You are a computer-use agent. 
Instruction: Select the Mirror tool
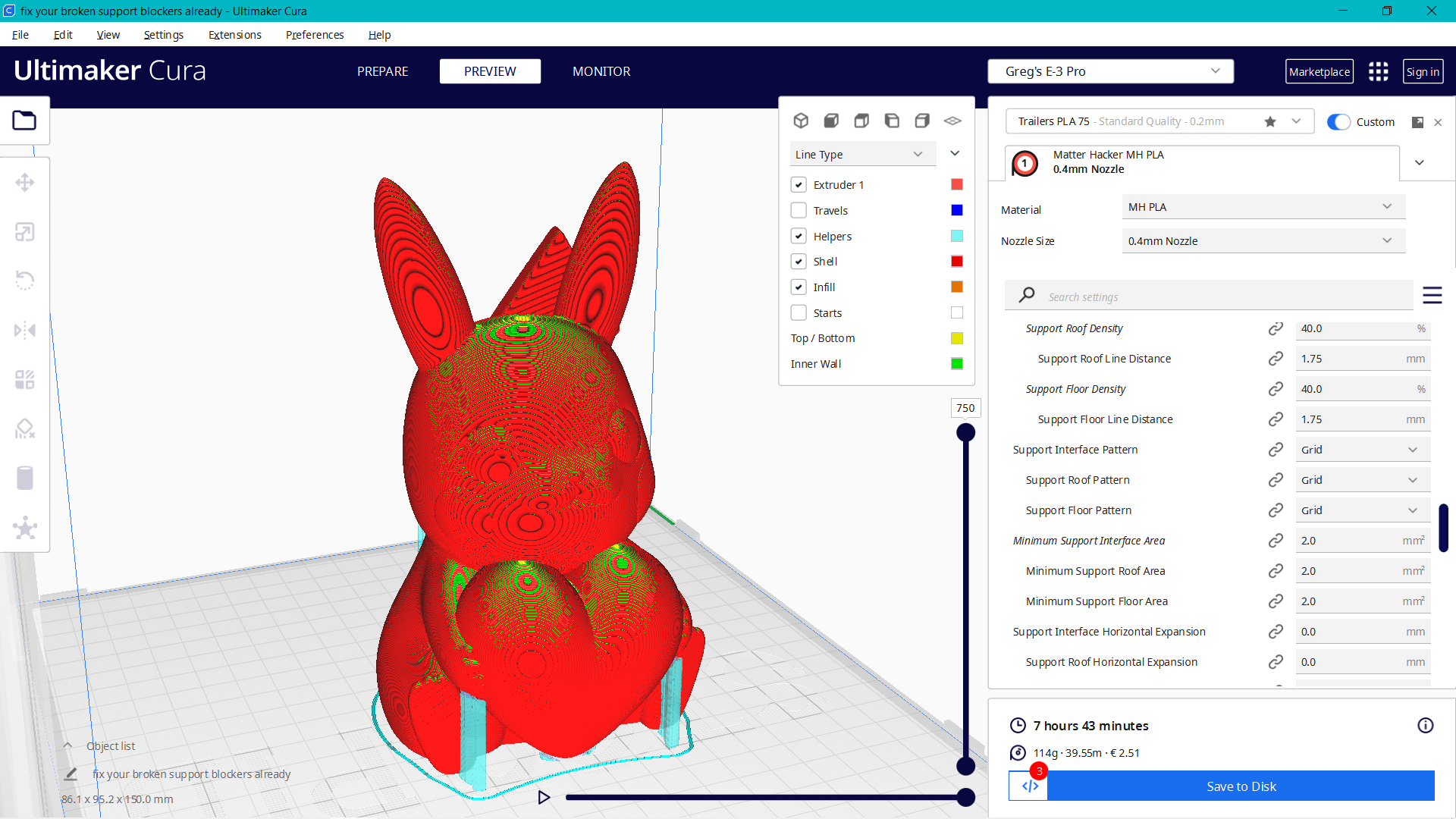pos(25,330)
